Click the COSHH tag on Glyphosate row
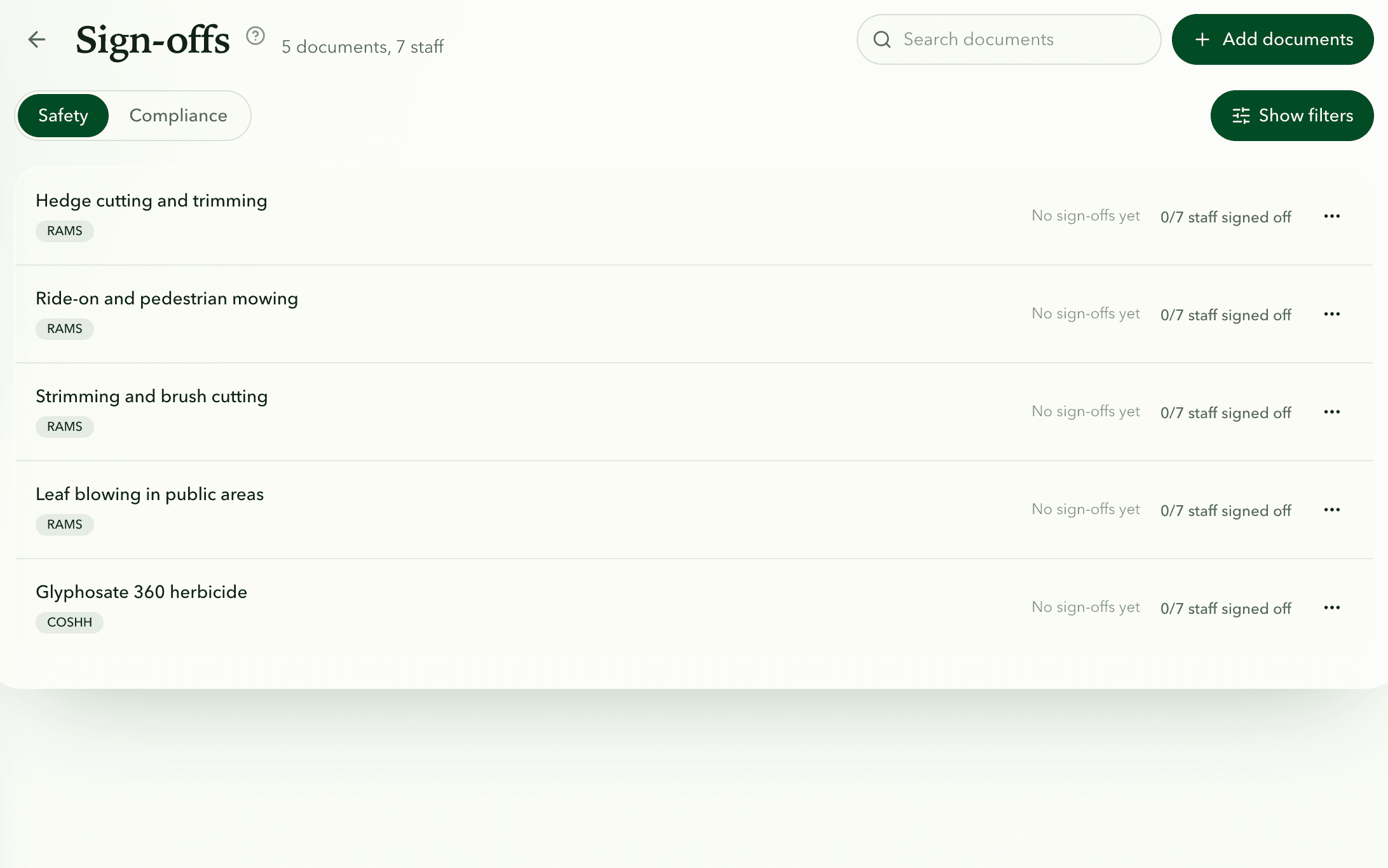This screenshot has width=1388, height=868. coord(69,623)
